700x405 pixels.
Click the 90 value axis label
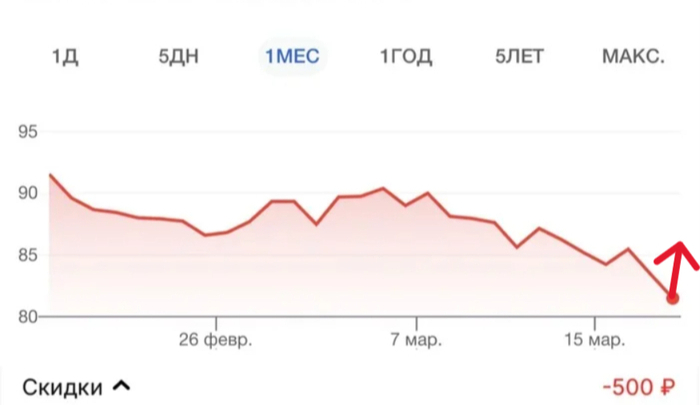point(28,193)
